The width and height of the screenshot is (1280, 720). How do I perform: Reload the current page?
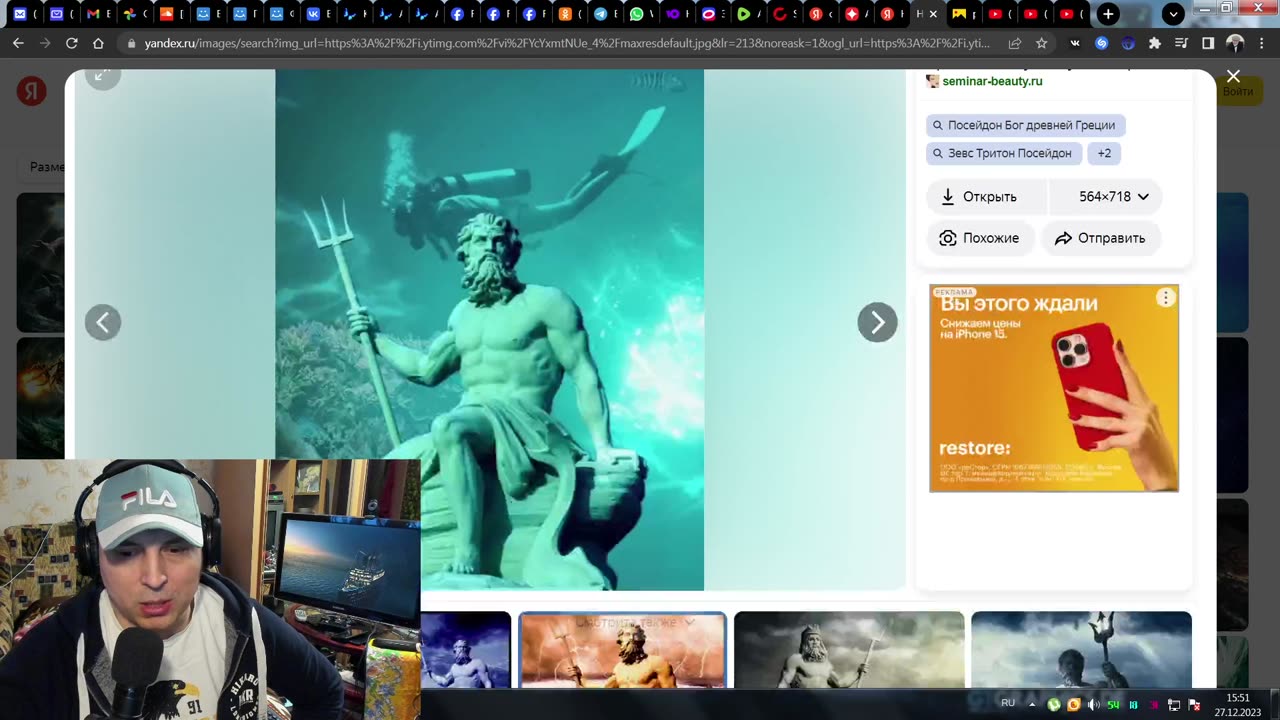(x=71, y=43)
